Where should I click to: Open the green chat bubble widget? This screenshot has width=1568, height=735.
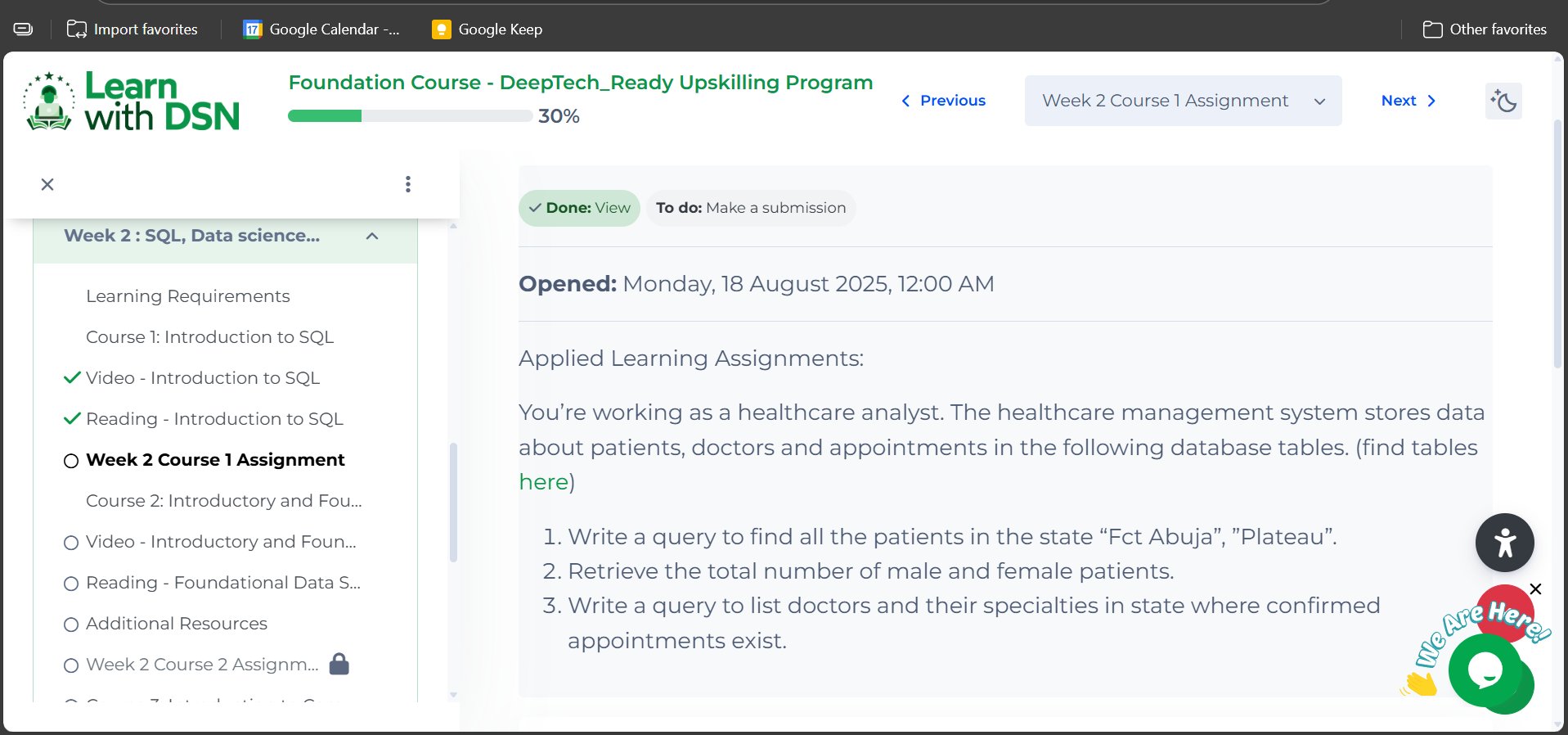[1485, 670]
